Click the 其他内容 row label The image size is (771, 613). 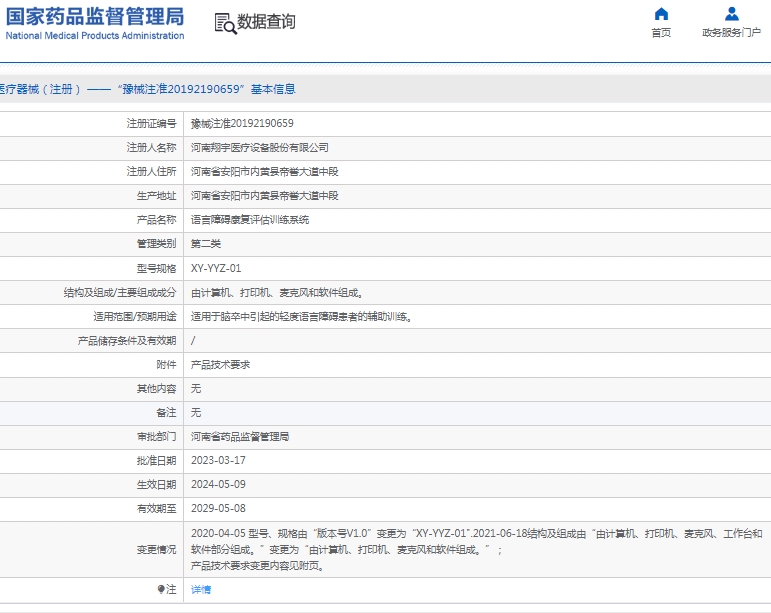(x=156, y=389)
